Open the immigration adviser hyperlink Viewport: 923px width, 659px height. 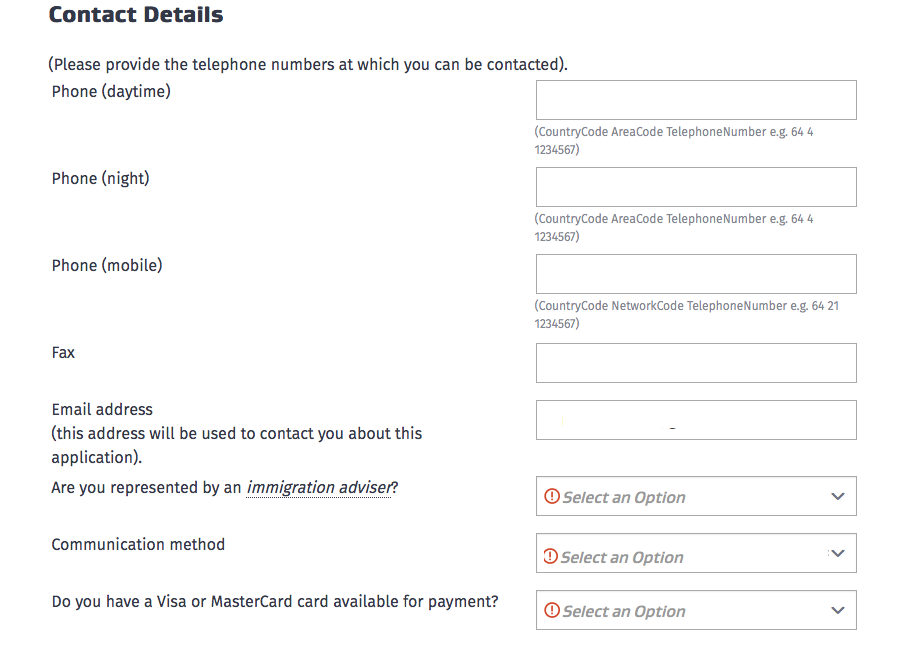(319, 488)
